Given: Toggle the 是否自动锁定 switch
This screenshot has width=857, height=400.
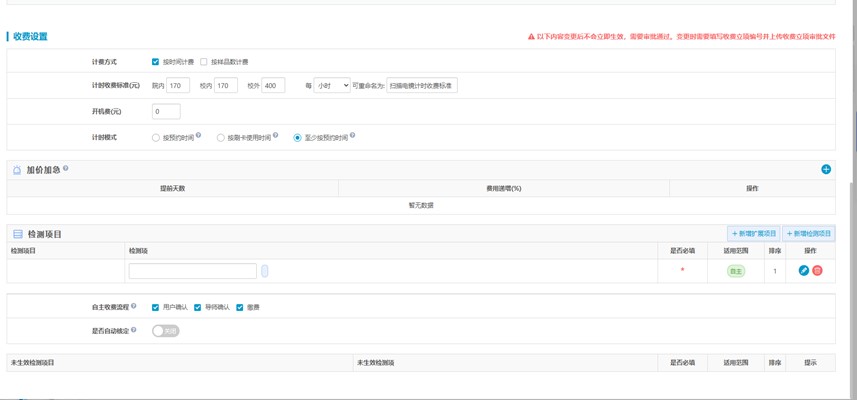Looking at the screenshot, I should coord(166,331).
